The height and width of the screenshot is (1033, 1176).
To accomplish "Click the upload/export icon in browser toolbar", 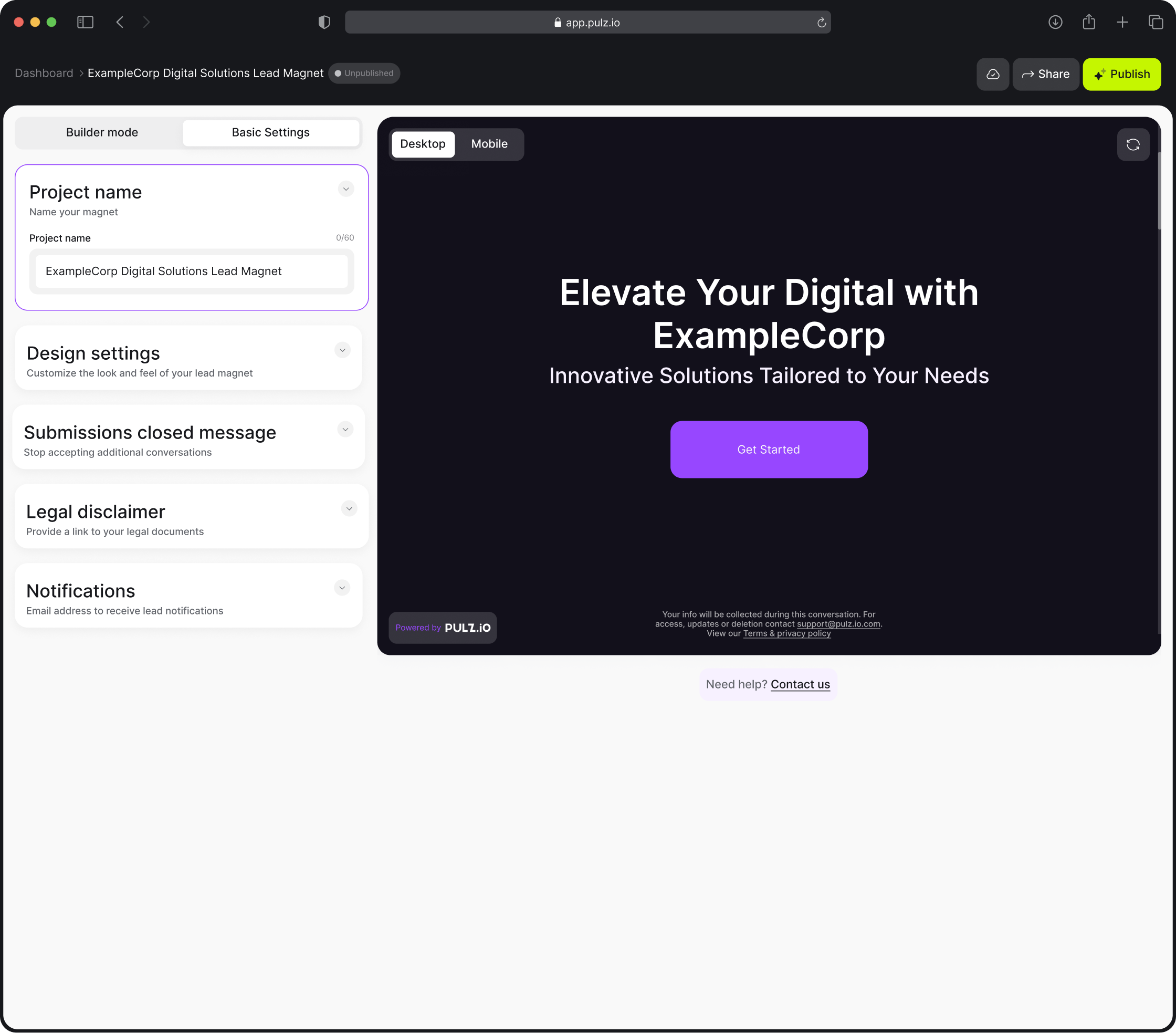I will pyautogui.click(x=1089, y=22).
